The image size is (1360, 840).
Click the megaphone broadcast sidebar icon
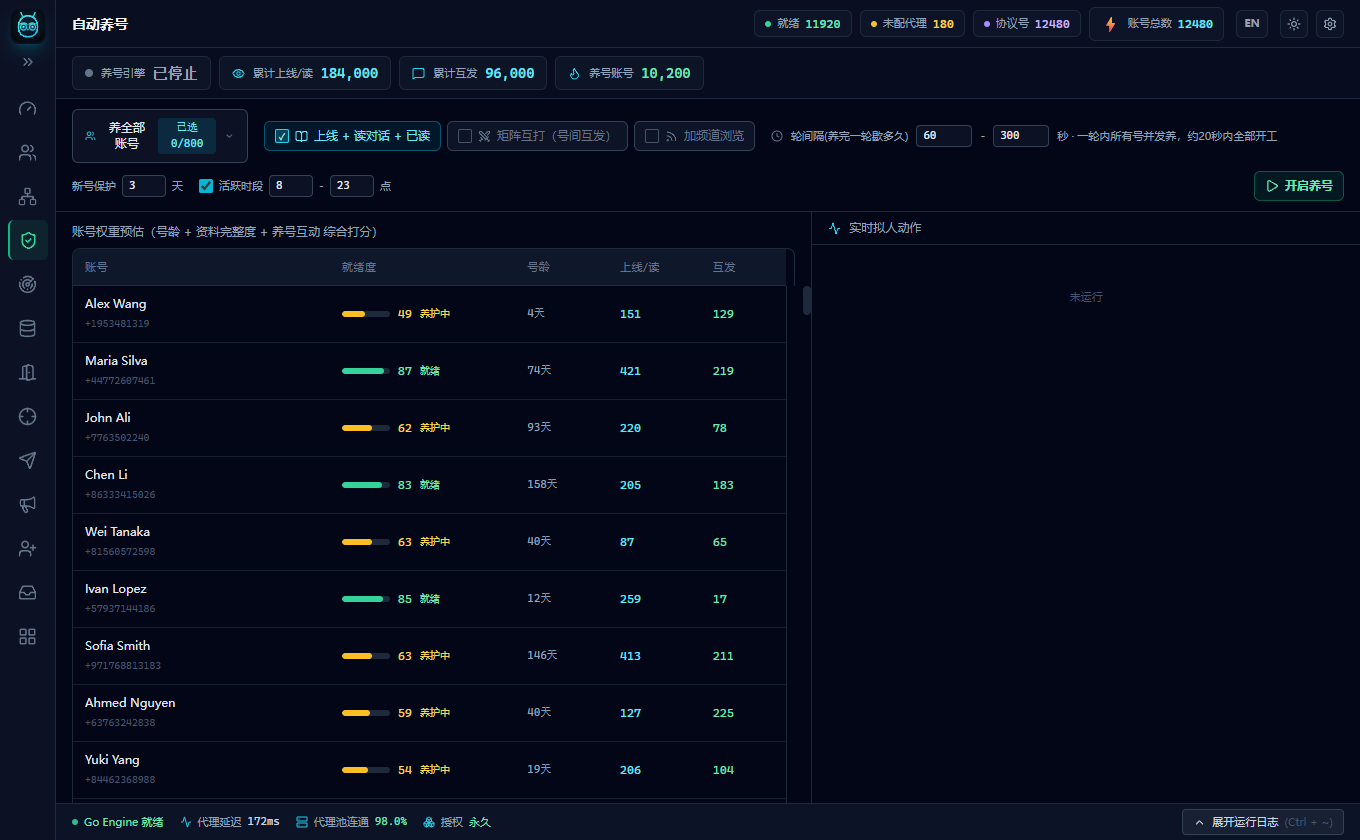coord(28,504)
